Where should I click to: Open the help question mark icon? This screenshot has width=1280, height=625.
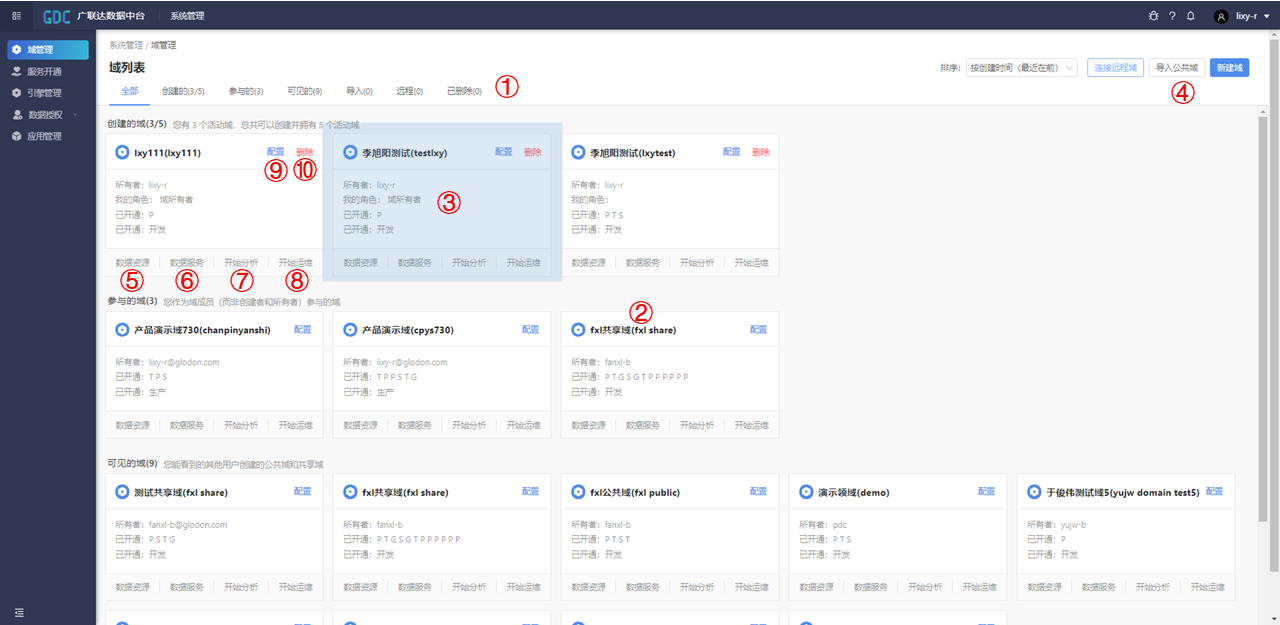1172,16
